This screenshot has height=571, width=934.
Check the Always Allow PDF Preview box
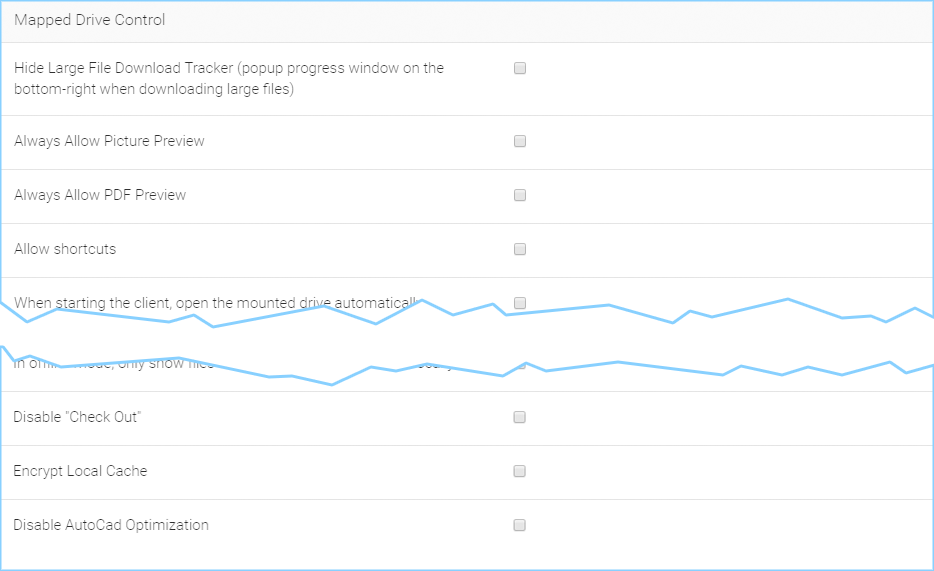click(520, 195)
